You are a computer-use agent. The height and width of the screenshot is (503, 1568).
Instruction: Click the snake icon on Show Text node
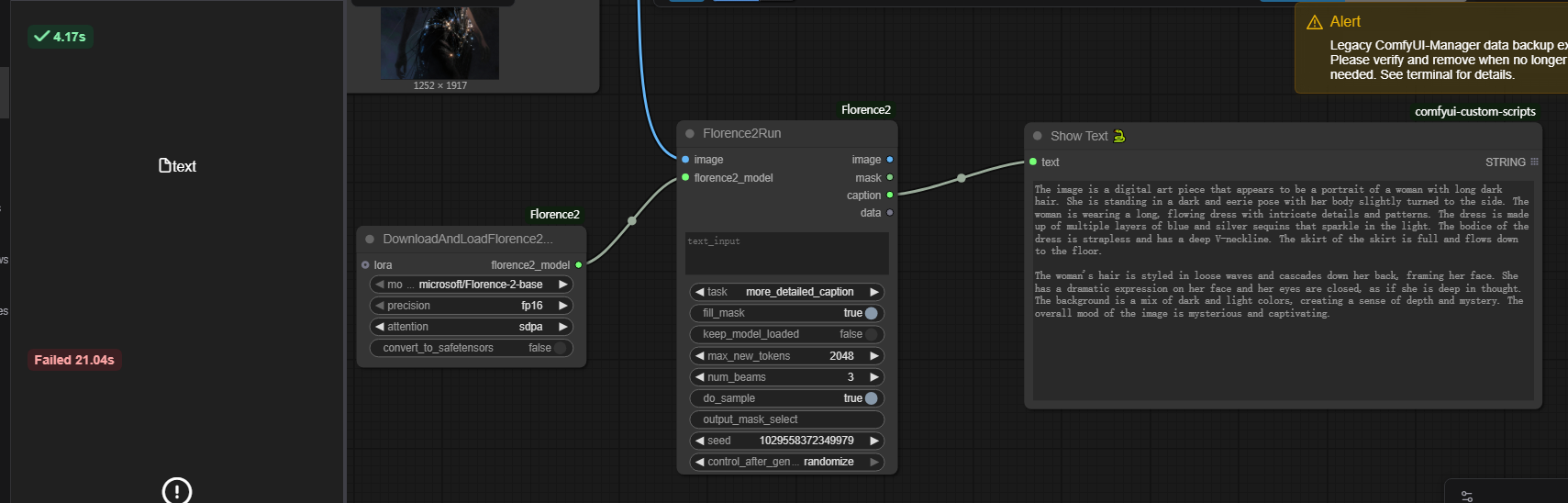(1119, 136)
